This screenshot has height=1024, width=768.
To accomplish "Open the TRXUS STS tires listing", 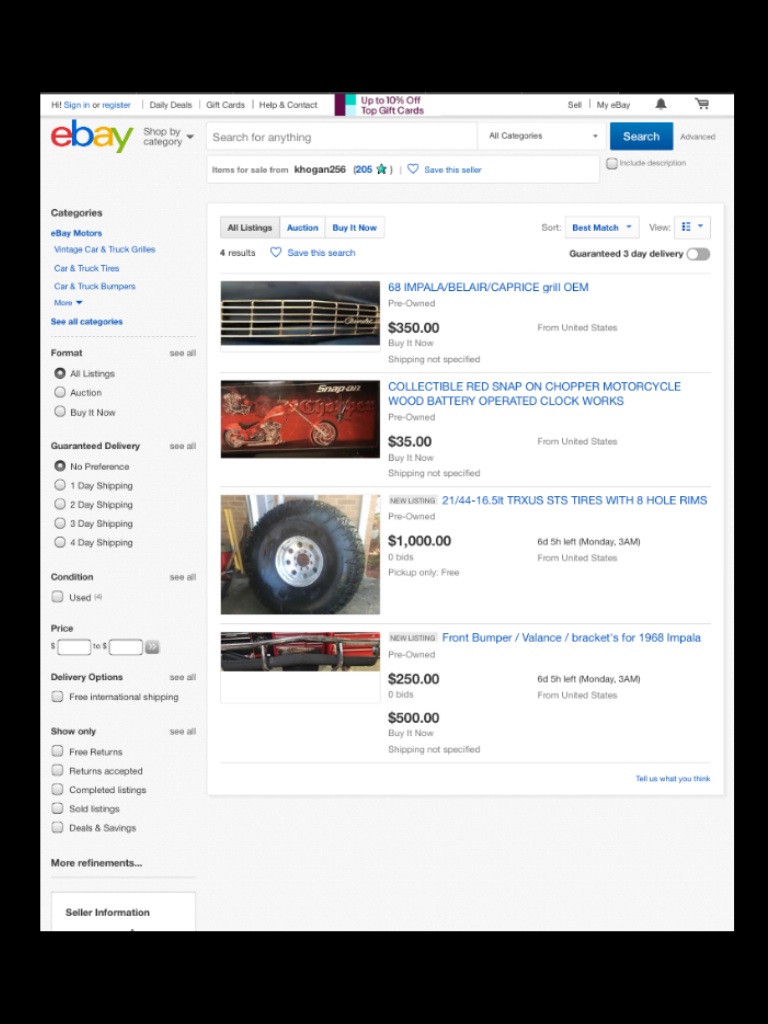I will 574,500.
